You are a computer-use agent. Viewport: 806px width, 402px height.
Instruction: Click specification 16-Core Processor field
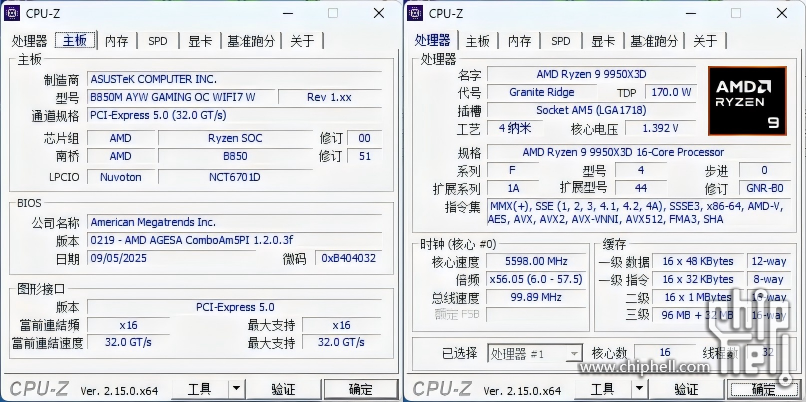coord(638,152)
